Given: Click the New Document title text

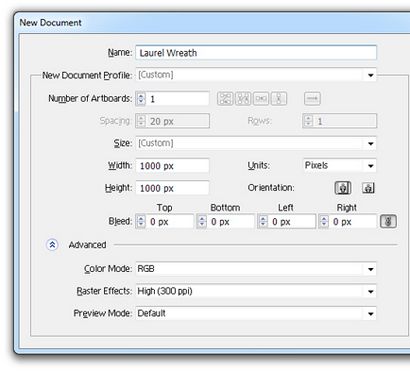Looking at the screenshot, I should pos(50,23).
